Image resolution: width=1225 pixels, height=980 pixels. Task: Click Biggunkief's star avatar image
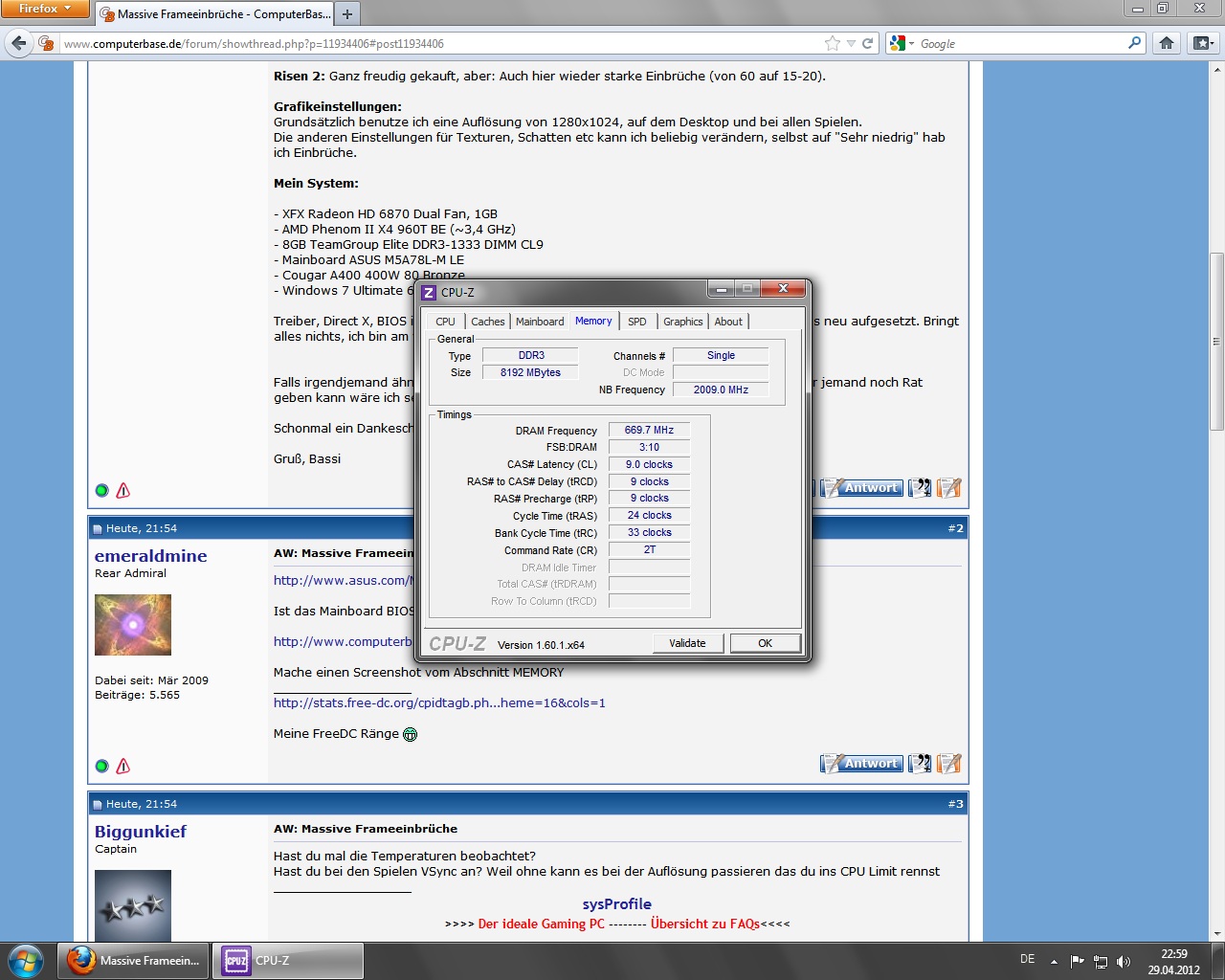pyautogui.click(x=133, y=905)
